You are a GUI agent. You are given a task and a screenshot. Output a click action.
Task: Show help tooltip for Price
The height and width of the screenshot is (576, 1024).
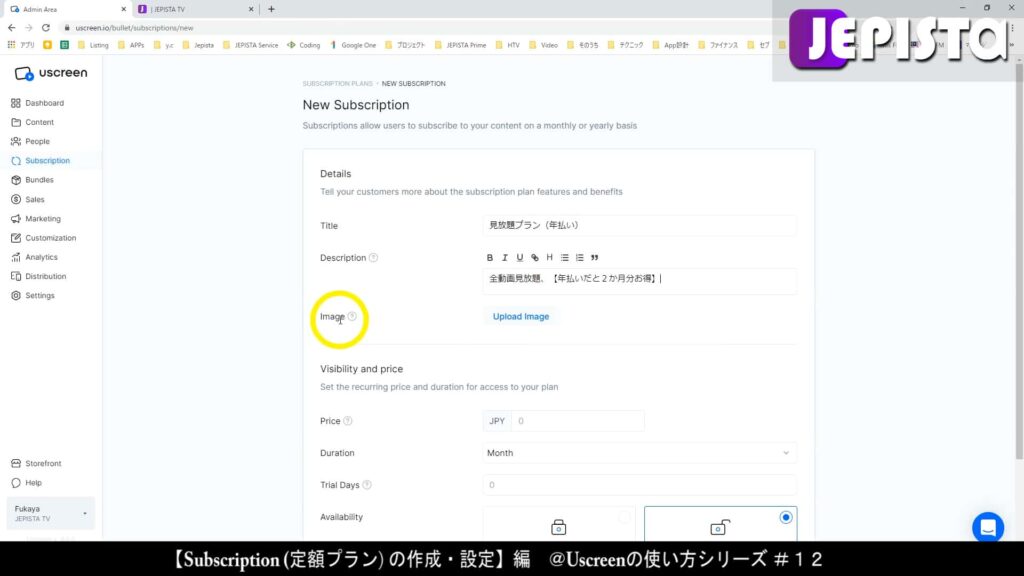(348, 421)
